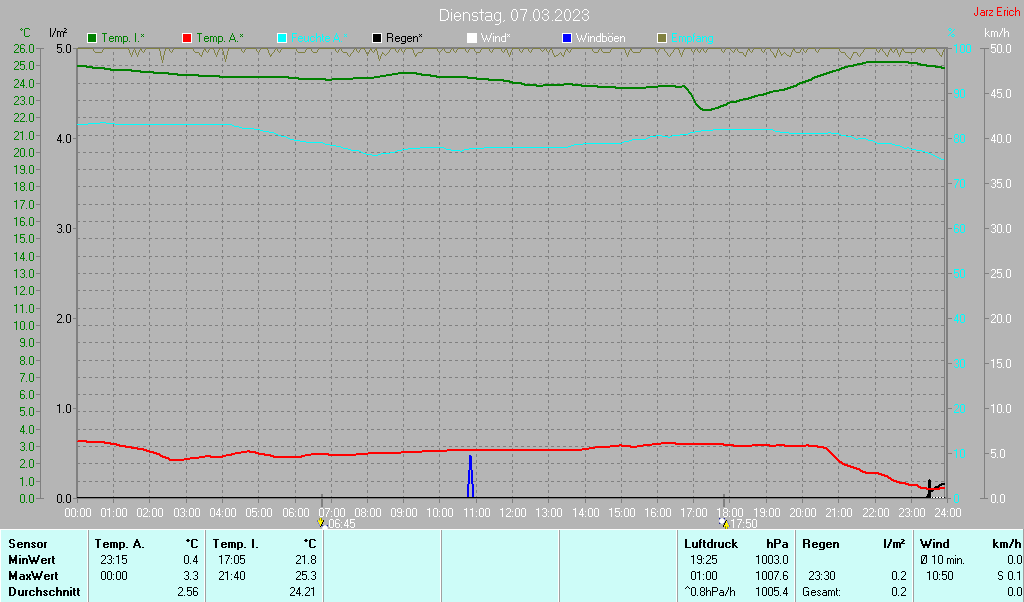Click the 'Luftdruck' column header
The width and height of the screenshot is (1024, 602).
(711, 544)
